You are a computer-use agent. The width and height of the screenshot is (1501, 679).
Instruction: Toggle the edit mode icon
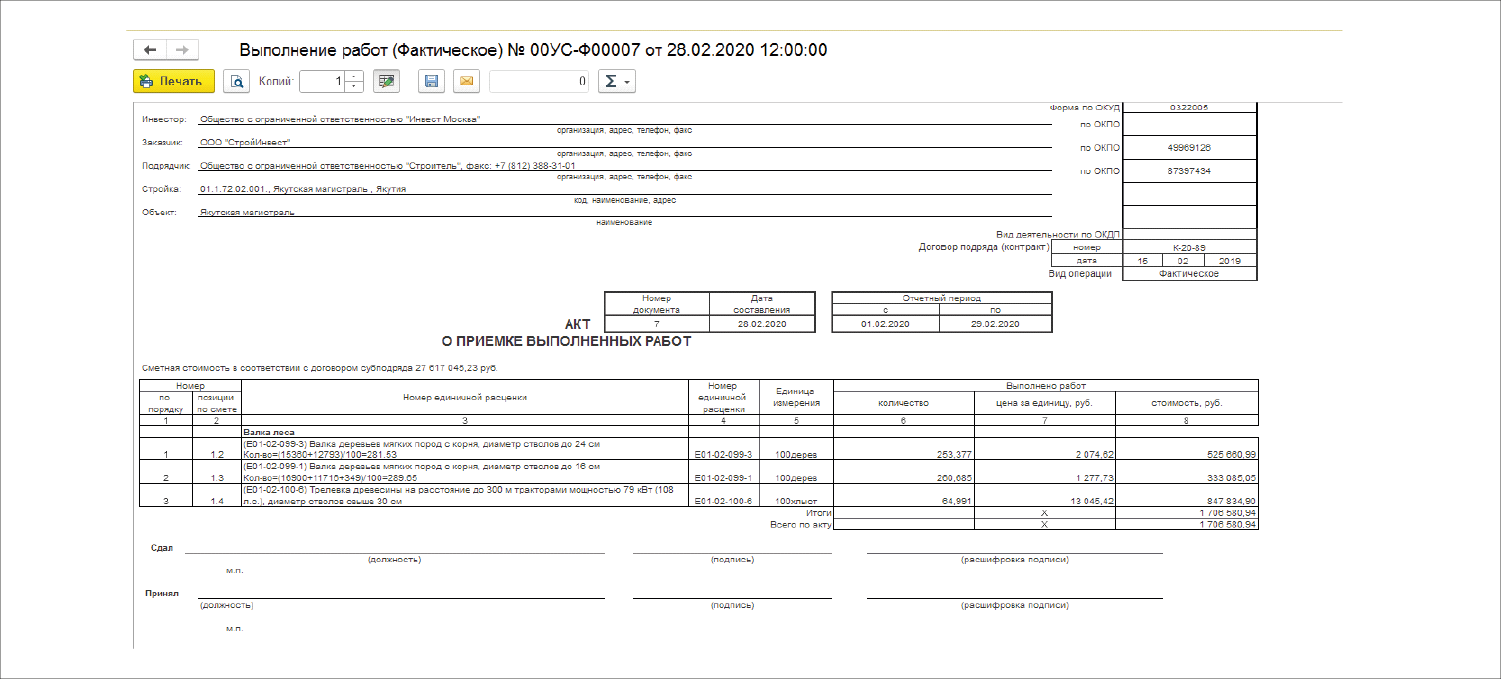tap(386, 82)
